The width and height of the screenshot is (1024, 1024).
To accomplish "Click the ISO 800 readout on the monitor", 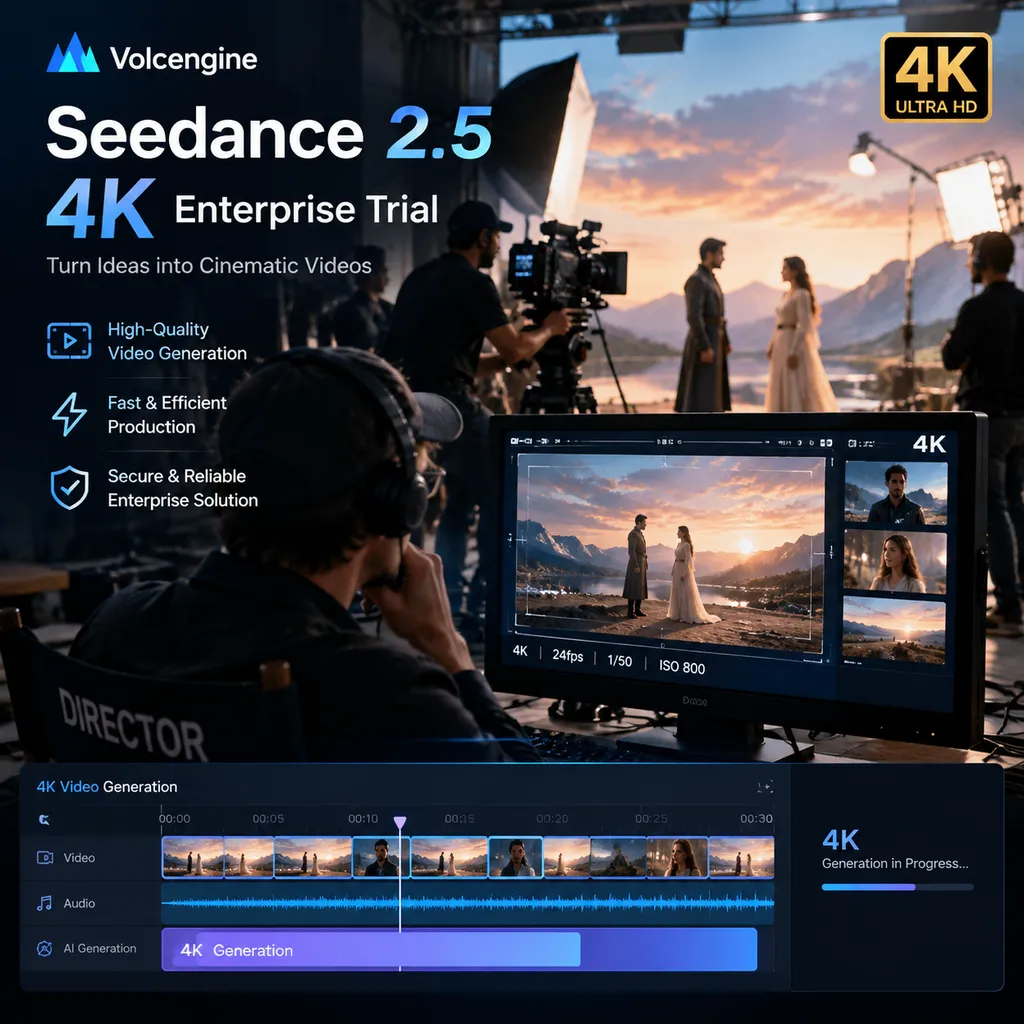I will point(682,667).
